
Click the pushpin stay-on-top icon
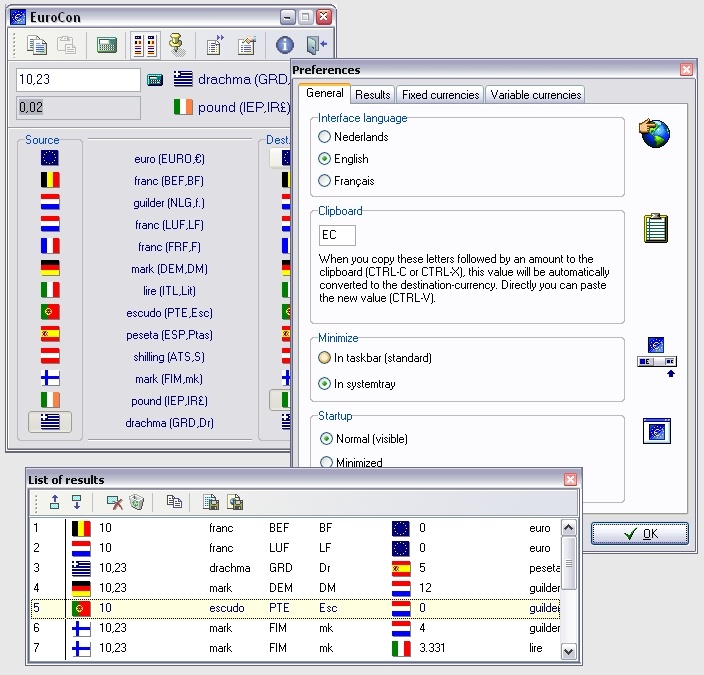[x=177, y=45]
